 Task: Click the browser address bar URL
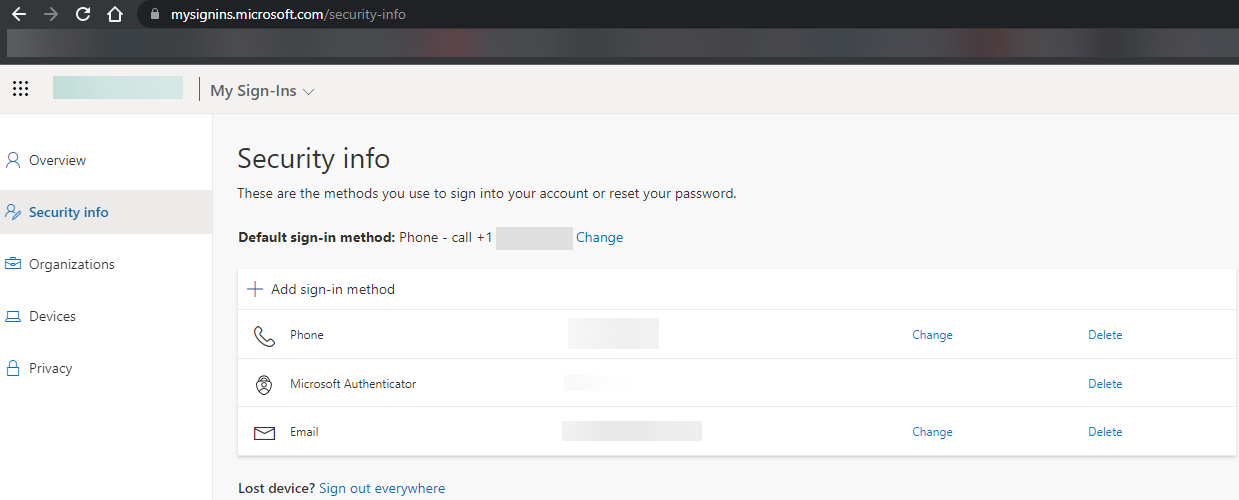pyautogui.click(x=288, y=15)
